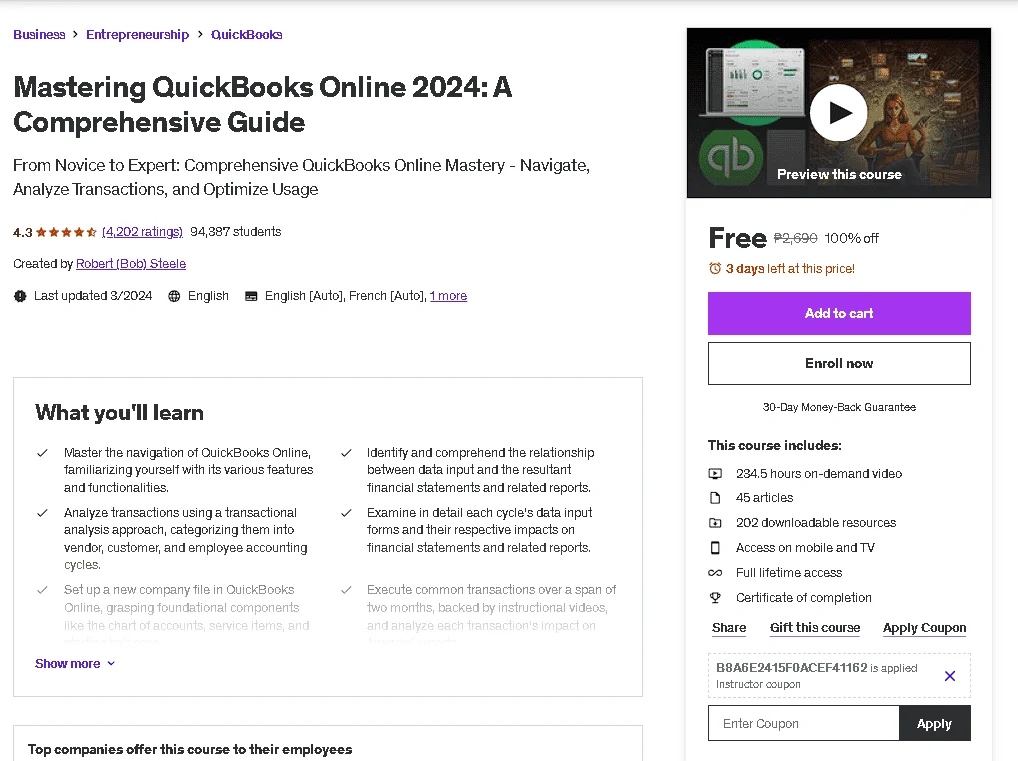Click the 'What you'll learn' heading
Viewport: 1018px width, 761px height.
(119, 413)
